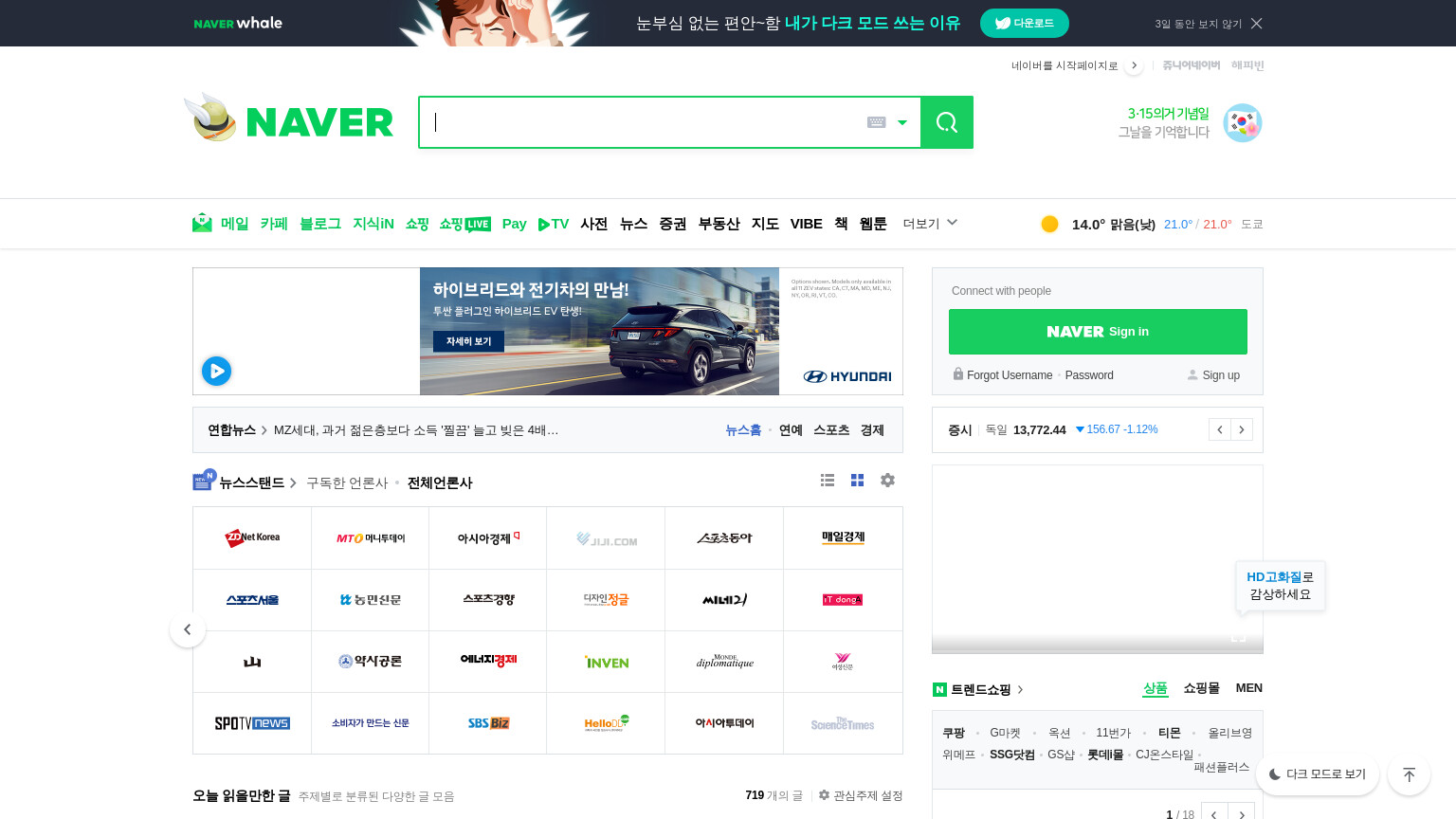
Task: Open 증권 stocks menu item
Action: (673, 224)
